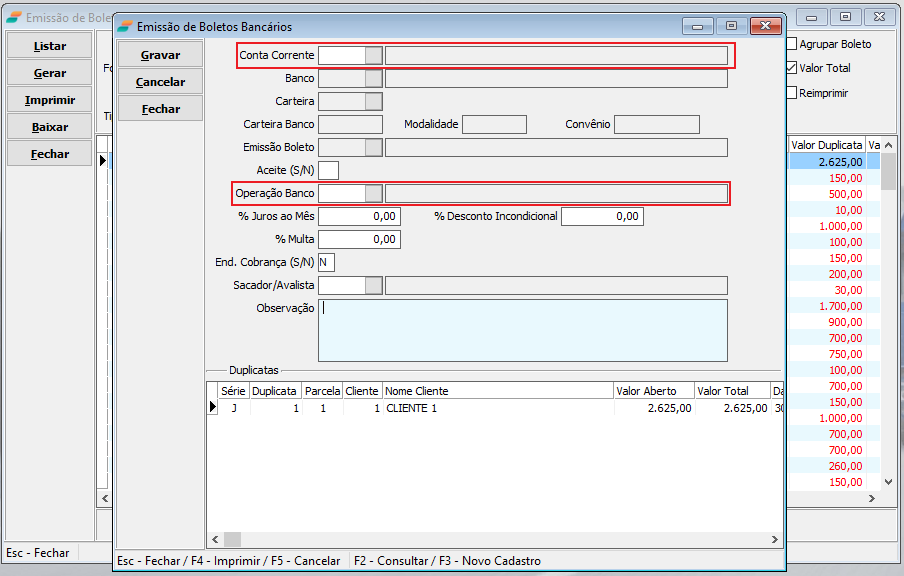Click the Emissão Boleto lookup button
Viewport: 904px width, 576px height.
pos(374,147)
